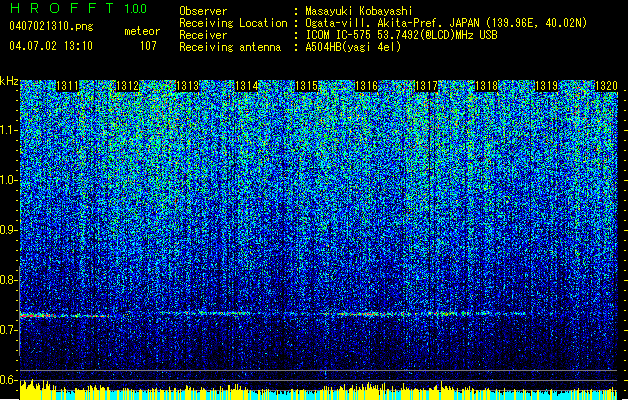Click the Receiving antenna label
Screen dimensions: 629x400
(230, 47)
